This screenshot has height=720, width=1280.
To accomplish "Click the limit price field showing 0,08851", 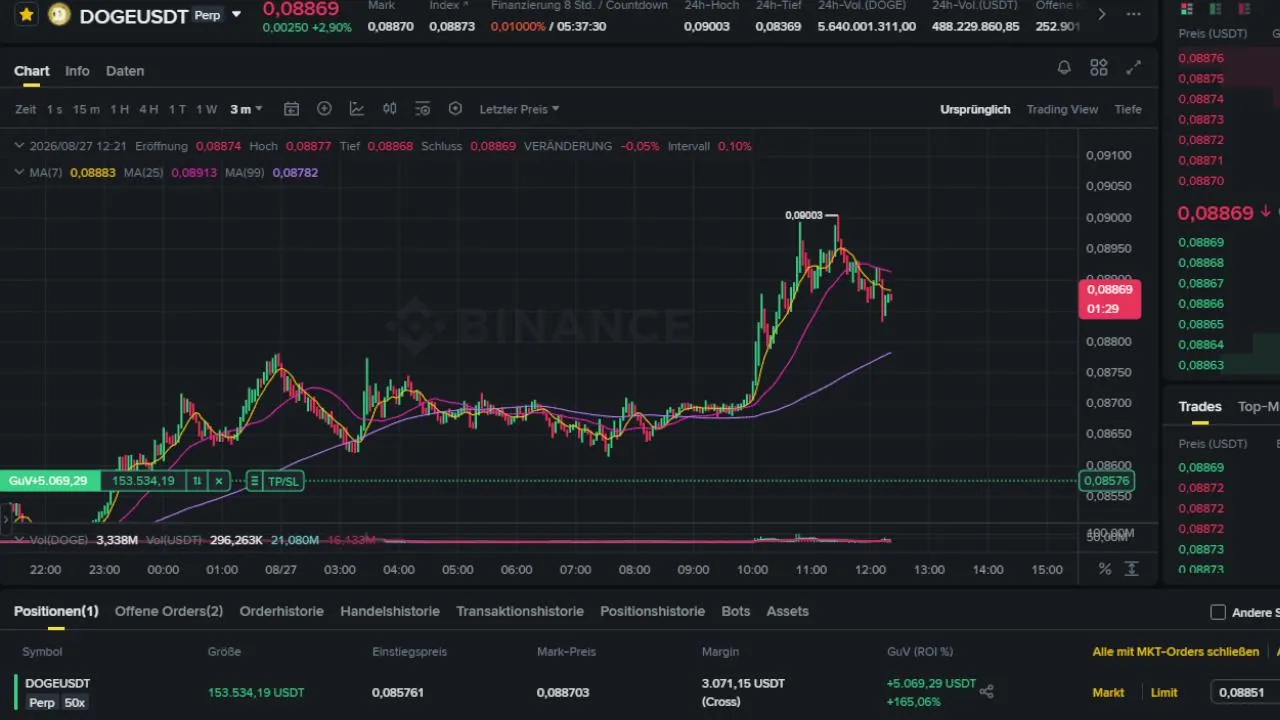I will click(x=1245, y=692).
